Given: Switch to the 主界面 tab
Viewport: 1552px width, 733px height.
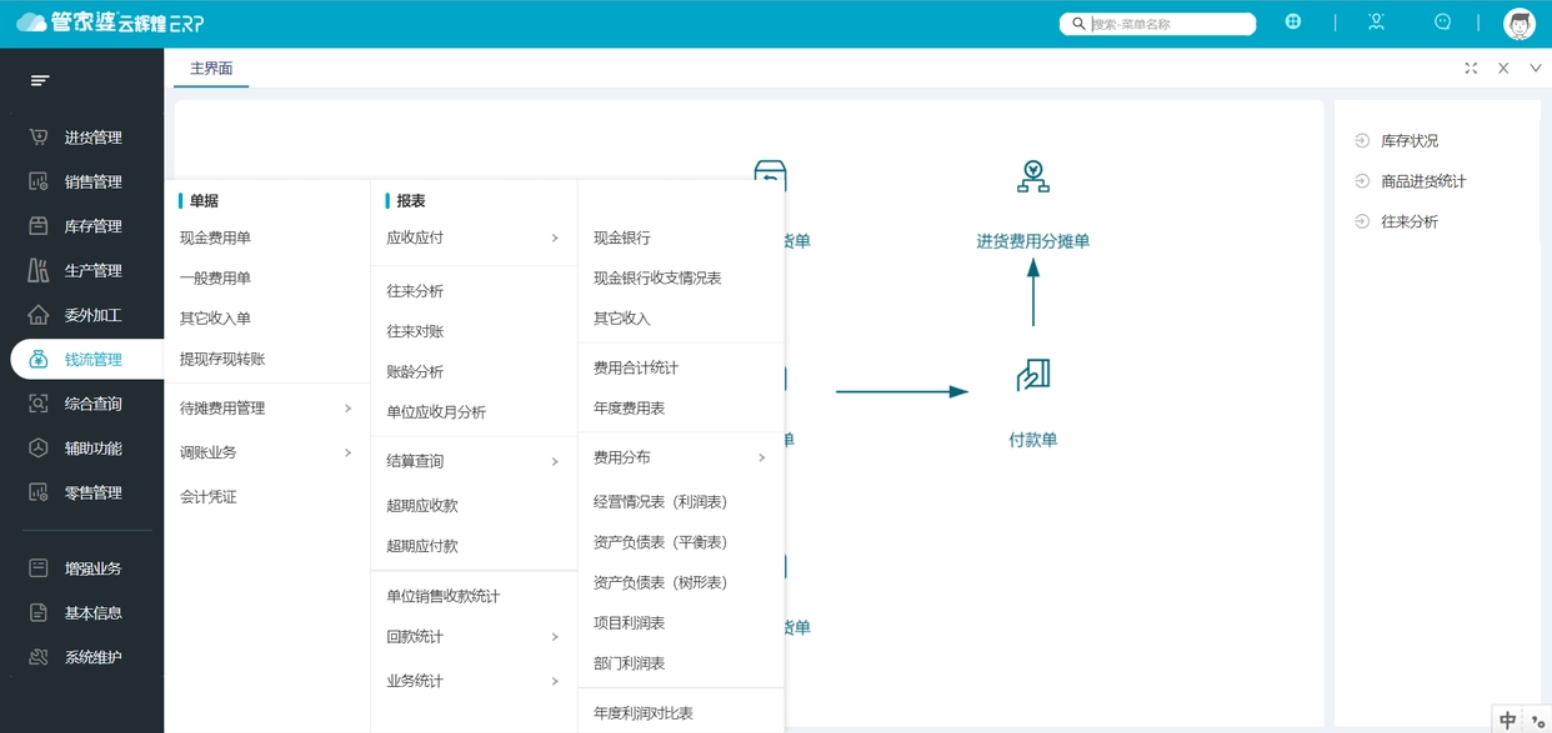Looking at the screenshot, I should pos(211,69).
